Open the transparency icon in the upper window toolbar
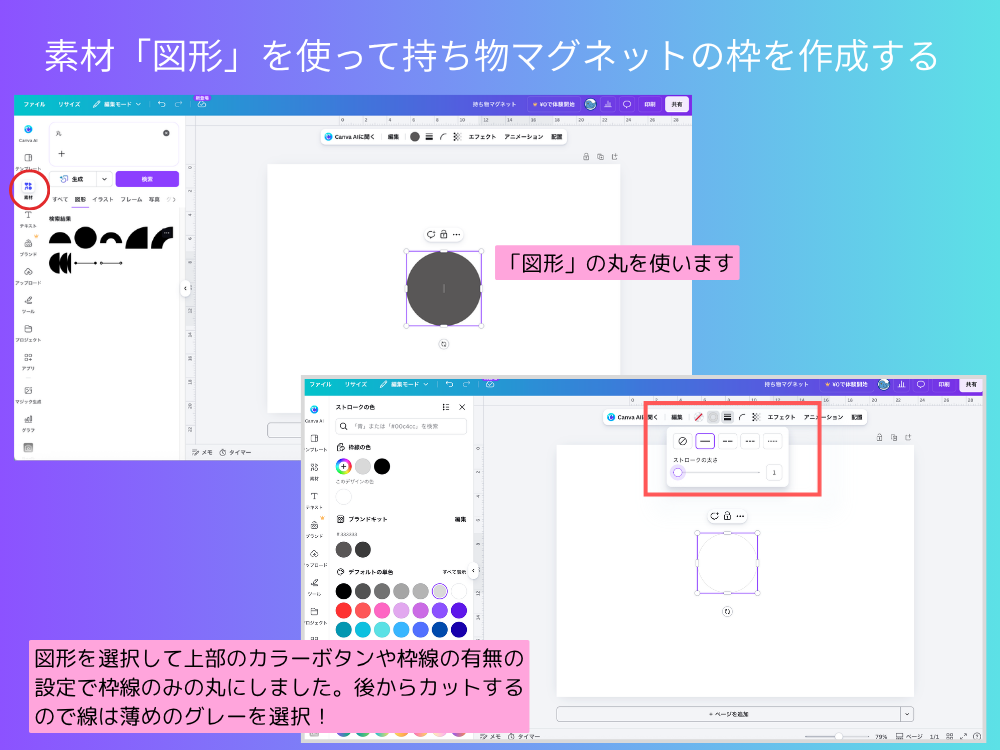Screen dimensions: 1000x750 (x=457, y=136)
